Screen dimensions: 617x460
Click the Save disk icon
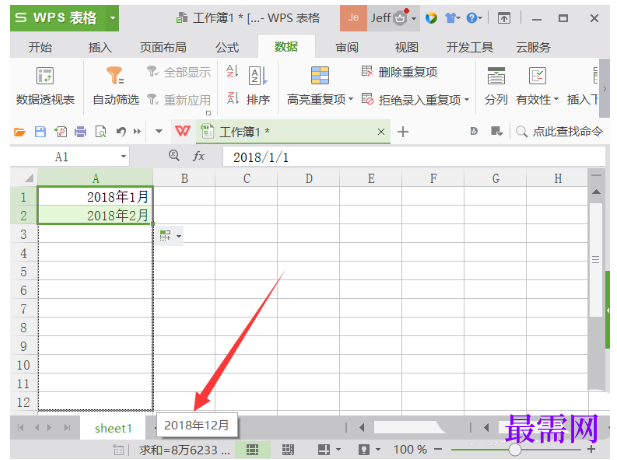[x=41, y=131]
